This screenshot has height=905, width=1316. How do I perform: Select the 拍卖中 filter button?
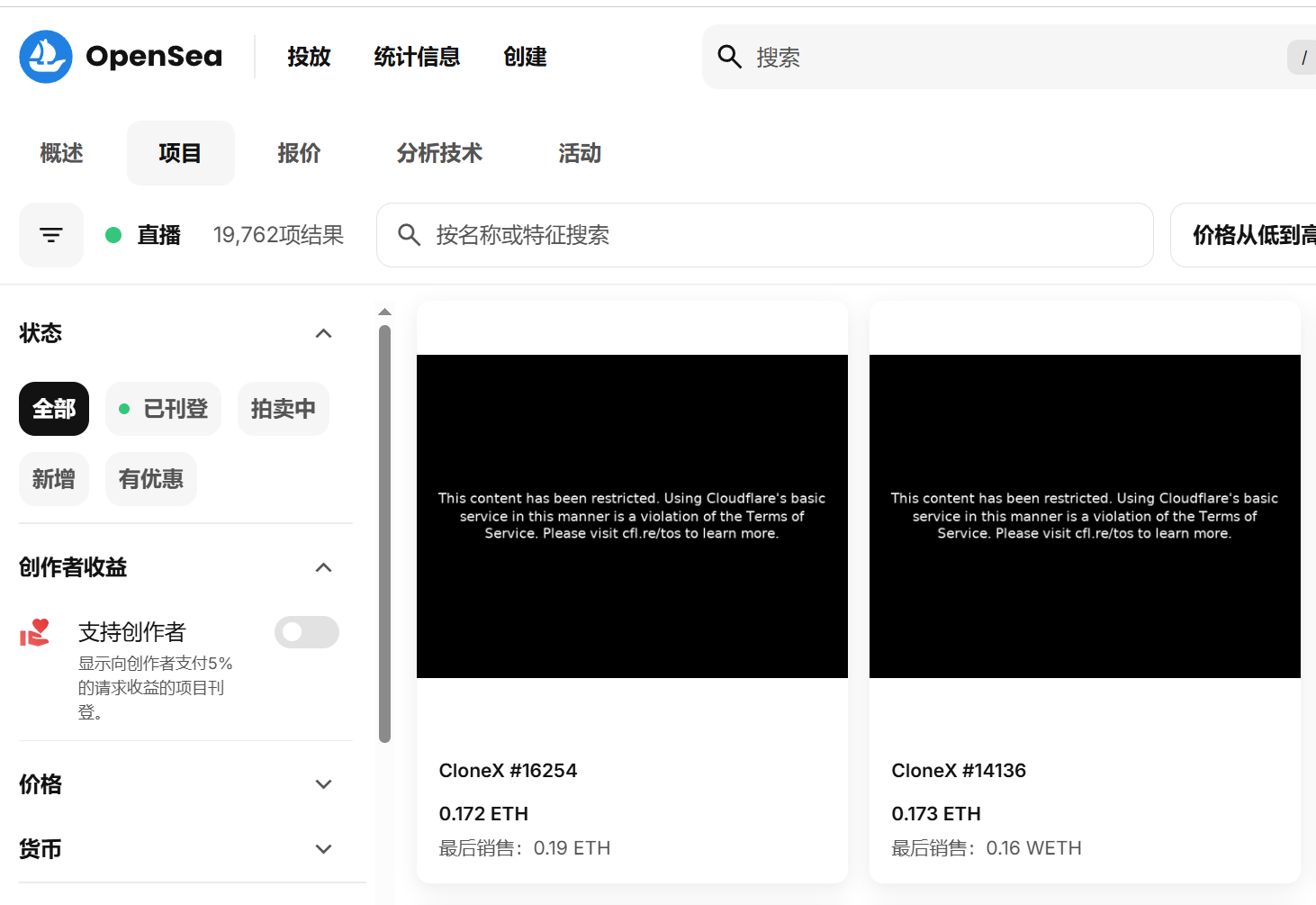pyautogui.click(x=283, y=409)
